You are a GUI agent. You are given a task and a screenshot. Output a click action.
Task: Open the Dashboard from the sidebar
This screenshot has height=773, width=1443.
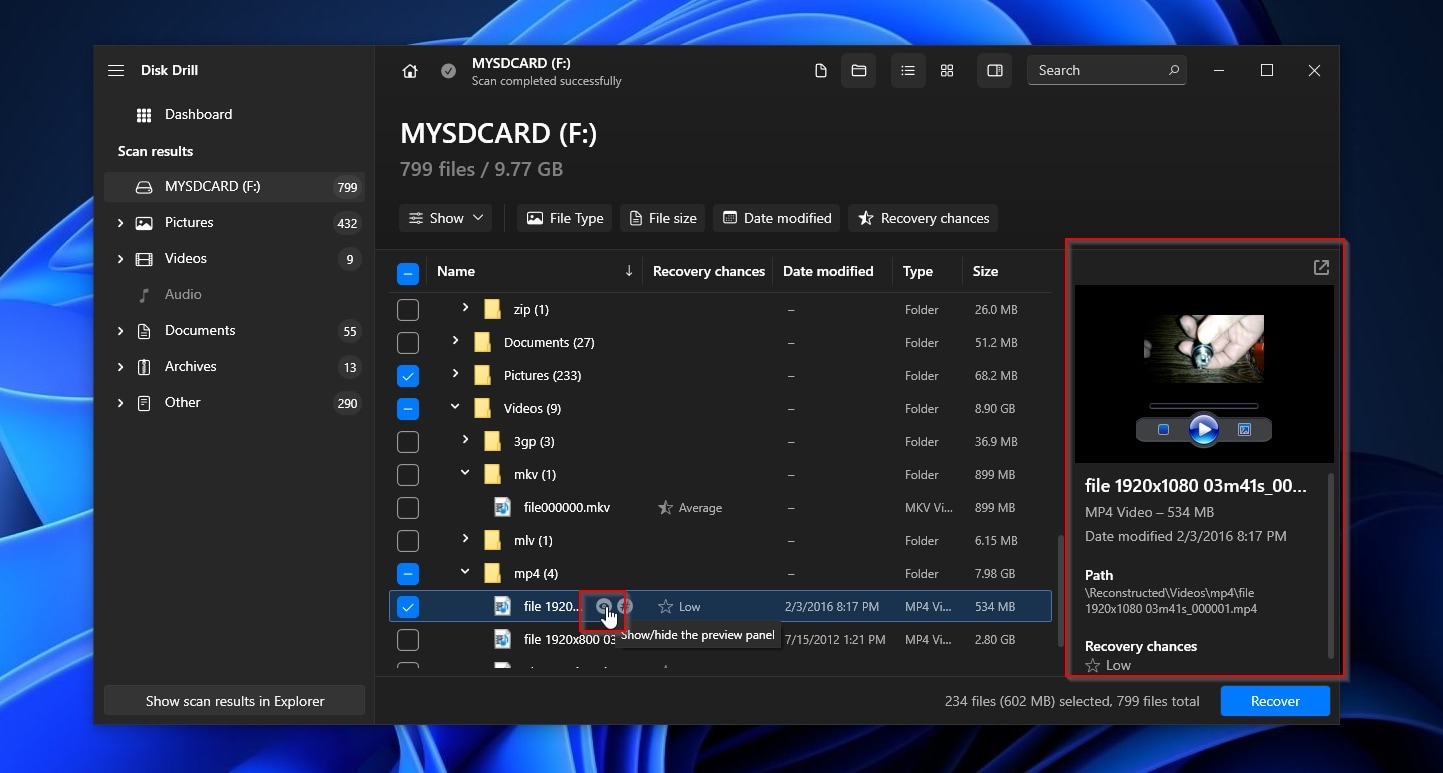pos(200,114)
